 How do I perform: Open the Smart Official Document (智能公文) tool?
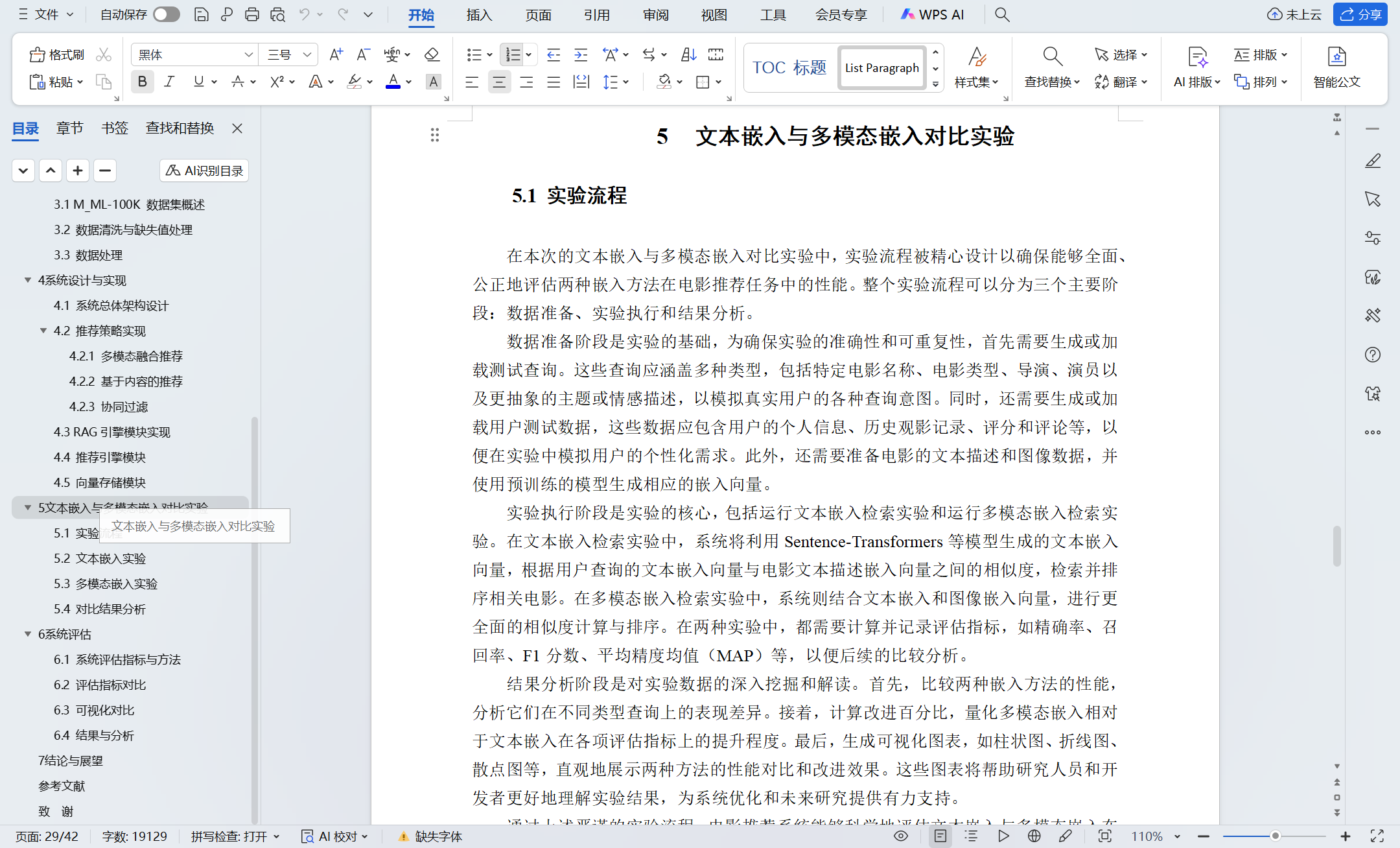coord(1336,67)
